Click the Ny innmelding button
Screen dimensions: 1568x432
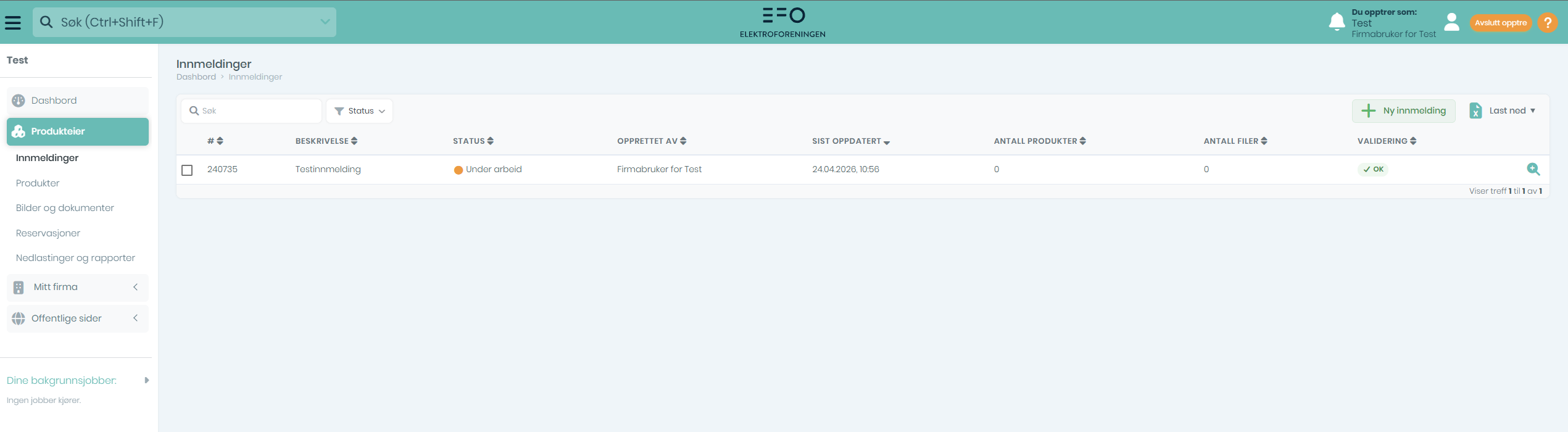[1403, 111]
